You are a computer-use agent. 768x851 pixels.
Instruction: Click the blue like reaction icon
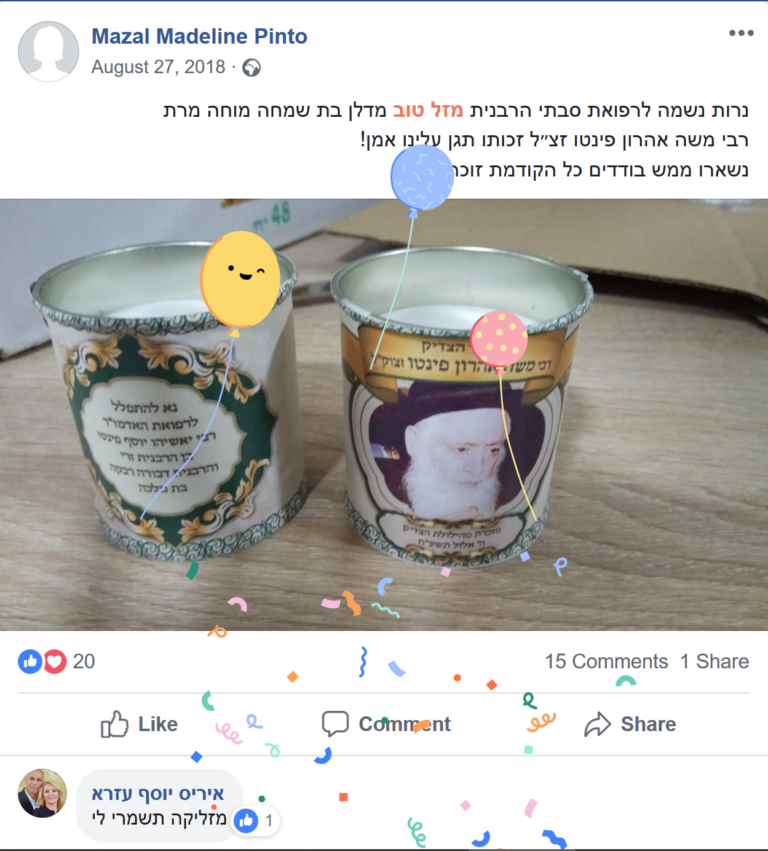tap(30, 662)
